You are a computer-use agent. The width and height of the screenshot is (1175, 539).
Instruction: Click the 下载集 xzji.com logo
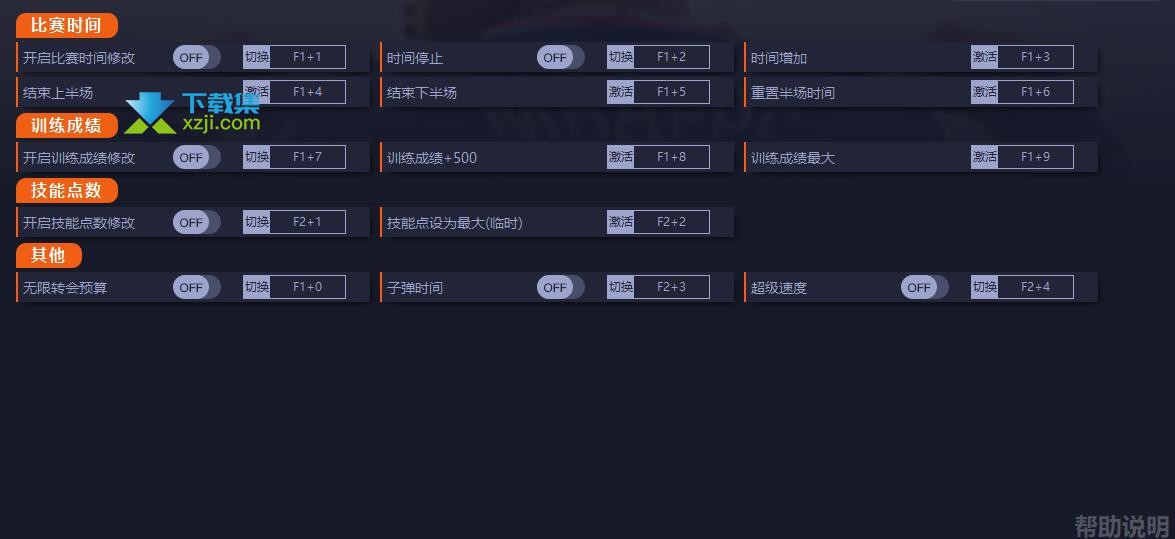(193, 113)
